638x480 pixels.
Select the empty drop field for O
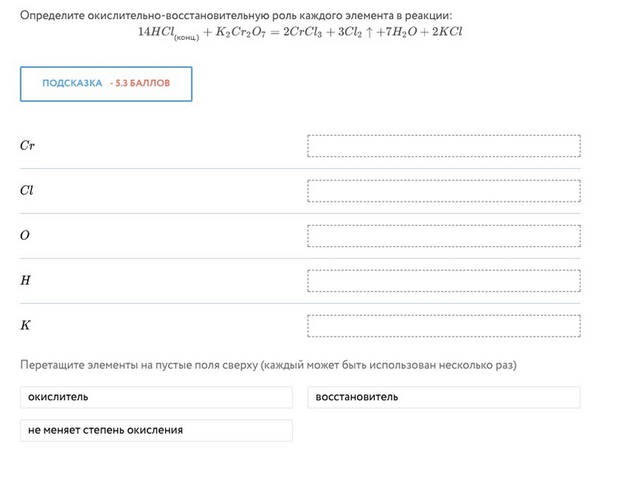[444, 236]
